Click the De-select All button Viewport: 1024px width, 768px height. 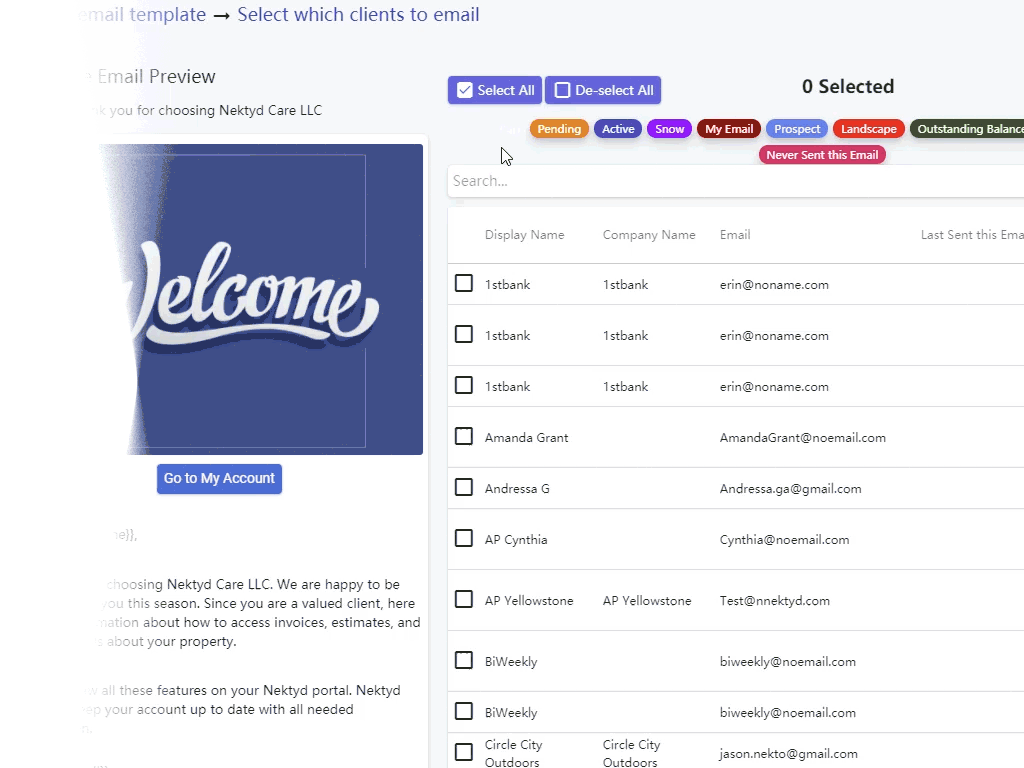tap(603, 89)
